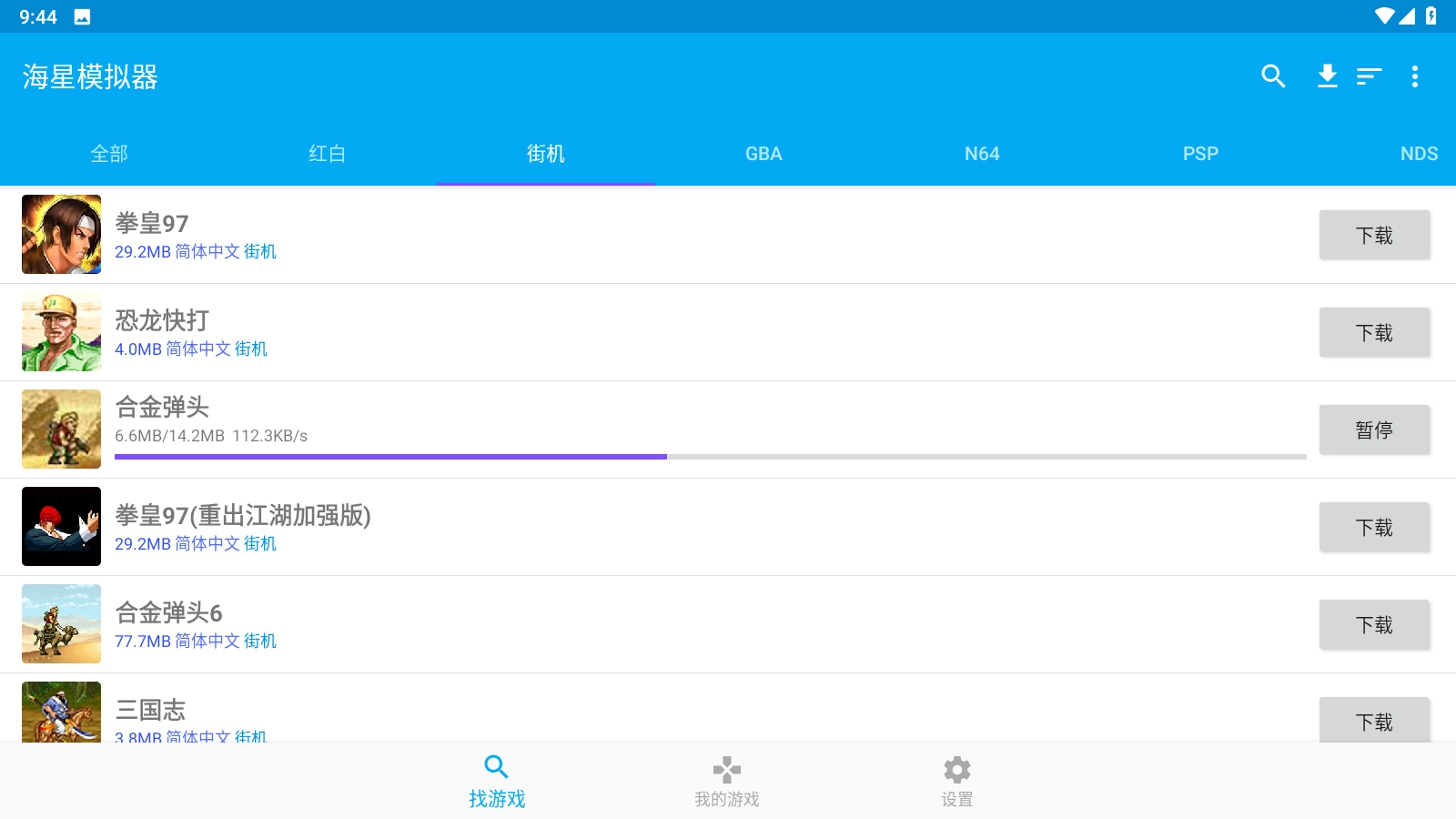Tap the 恐龙快打 game cover image
This screenshot has height=819, width=1456.
(62, 332)
